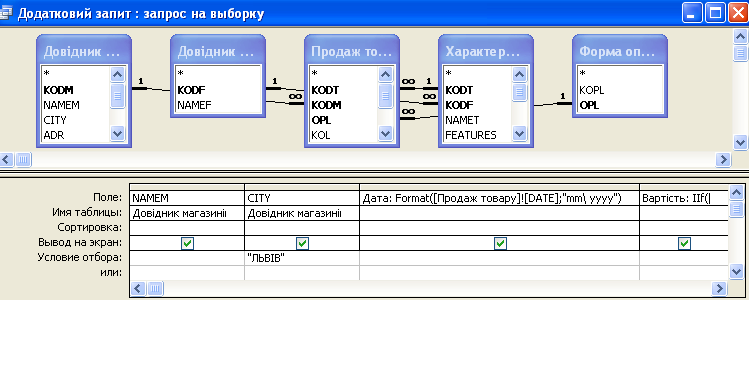Image resolution: width=749 pixels, height=384 pixels.
Task: Close the Додатковий запит window
Action: [738, 13]
